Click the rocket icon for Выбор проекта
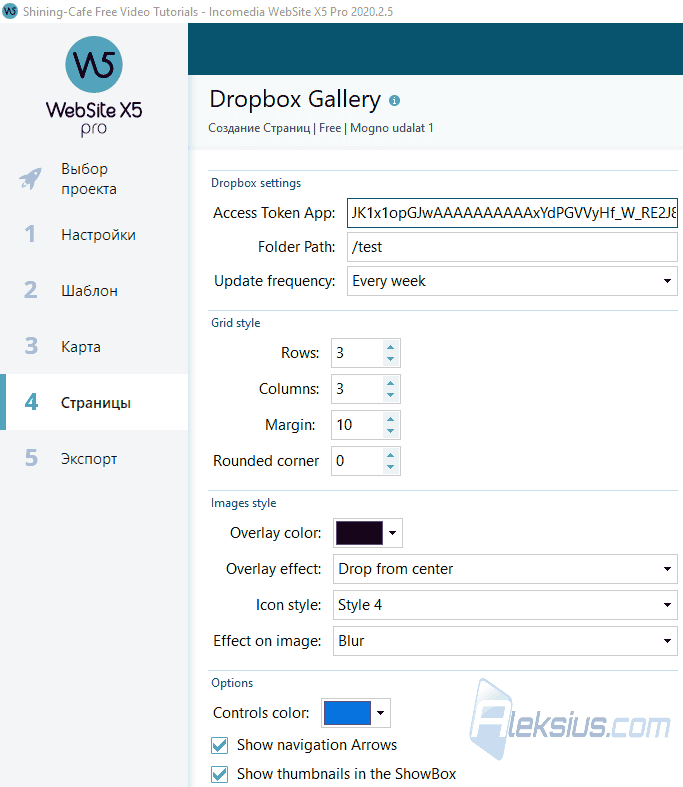The width and height of the screenshot is (683, 787). tap(31, 179)
